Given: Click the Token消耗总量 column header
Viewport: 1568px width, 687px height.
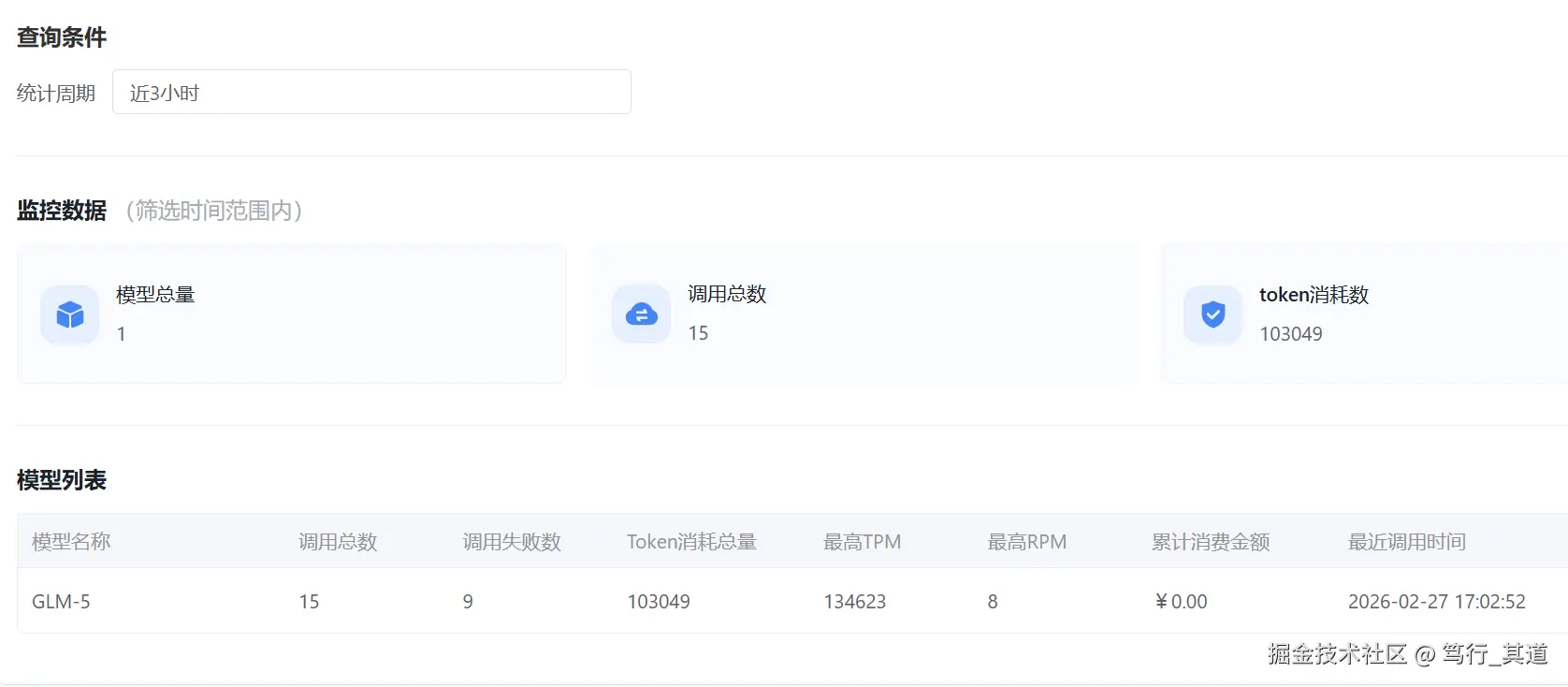Looking at the screenshot, I should pos(691,542).
